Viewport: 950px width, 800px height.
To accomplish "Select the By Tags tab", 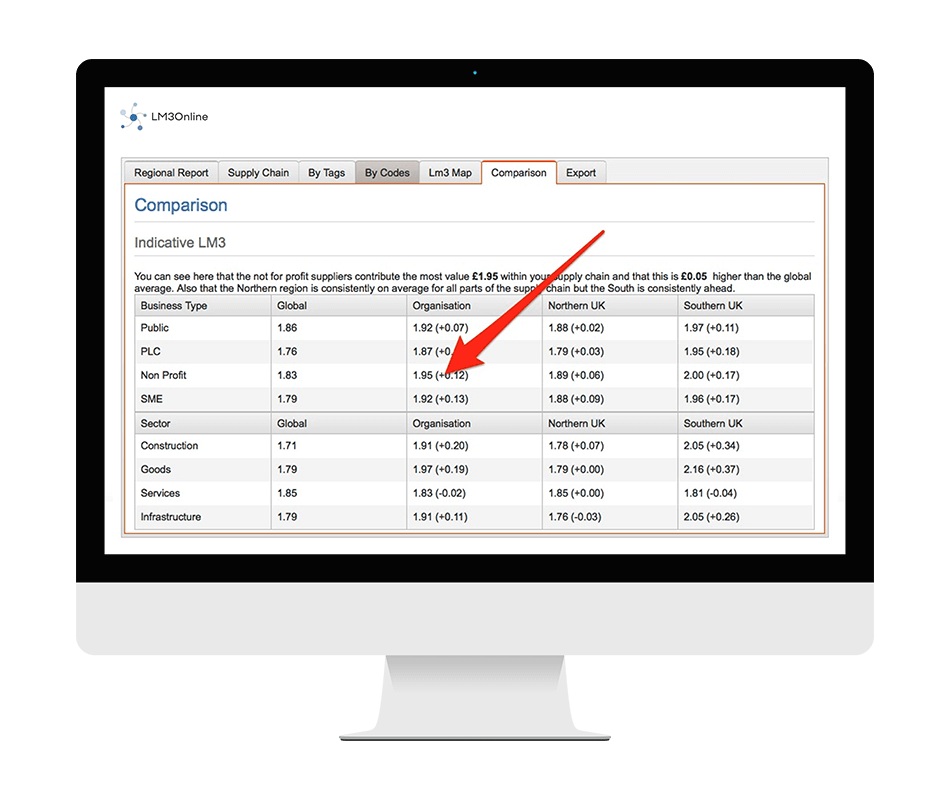I will point(326,172).
